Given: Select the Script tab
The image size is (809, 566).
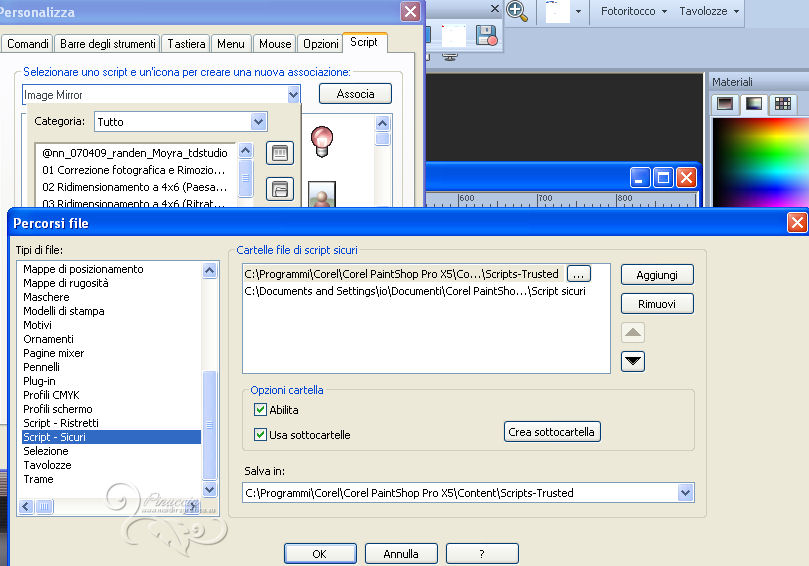Looking at the screenshot, I should 364,42.
